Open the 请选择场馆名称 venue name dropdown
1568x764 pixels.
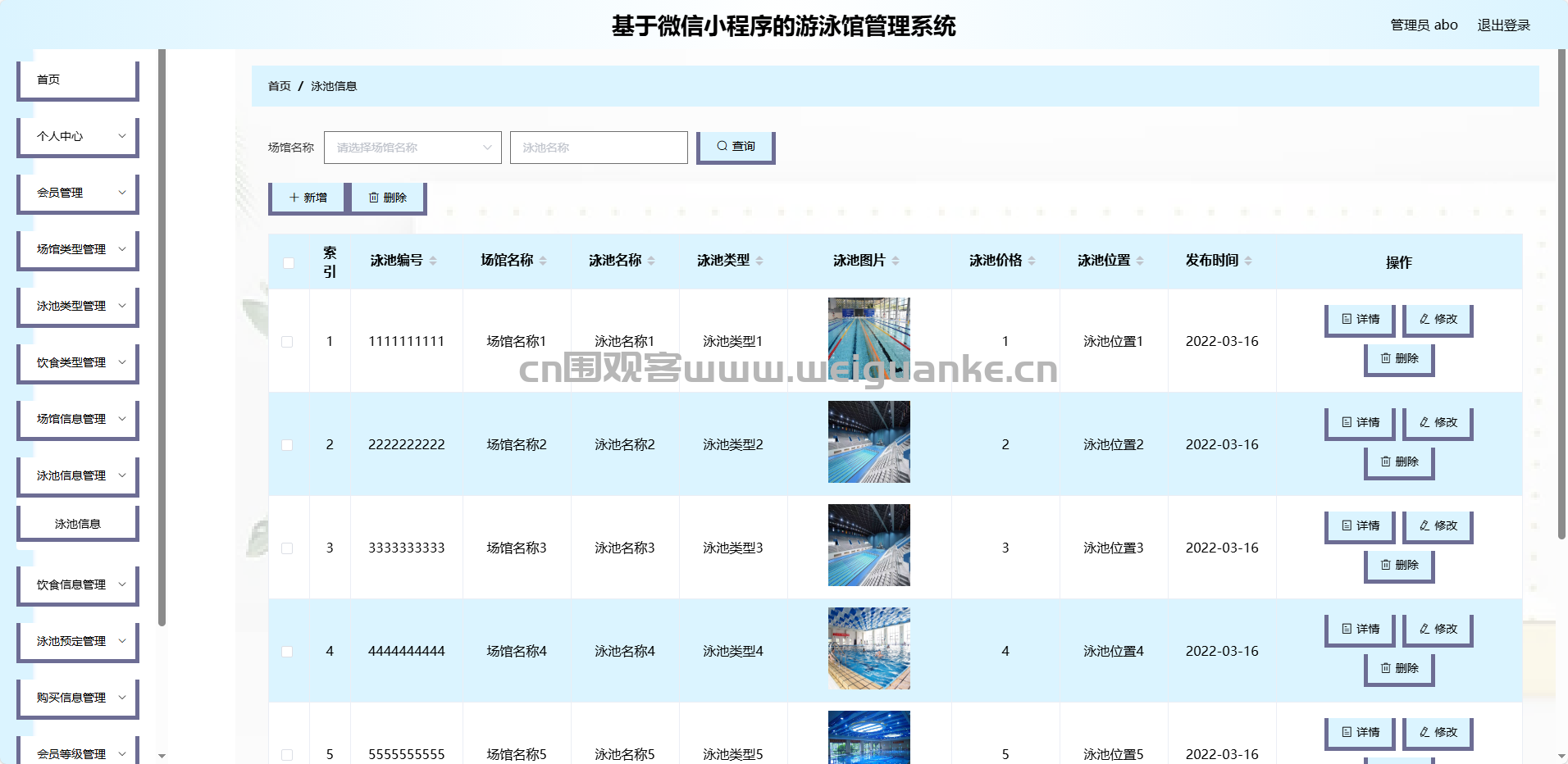tap(413, 148)
